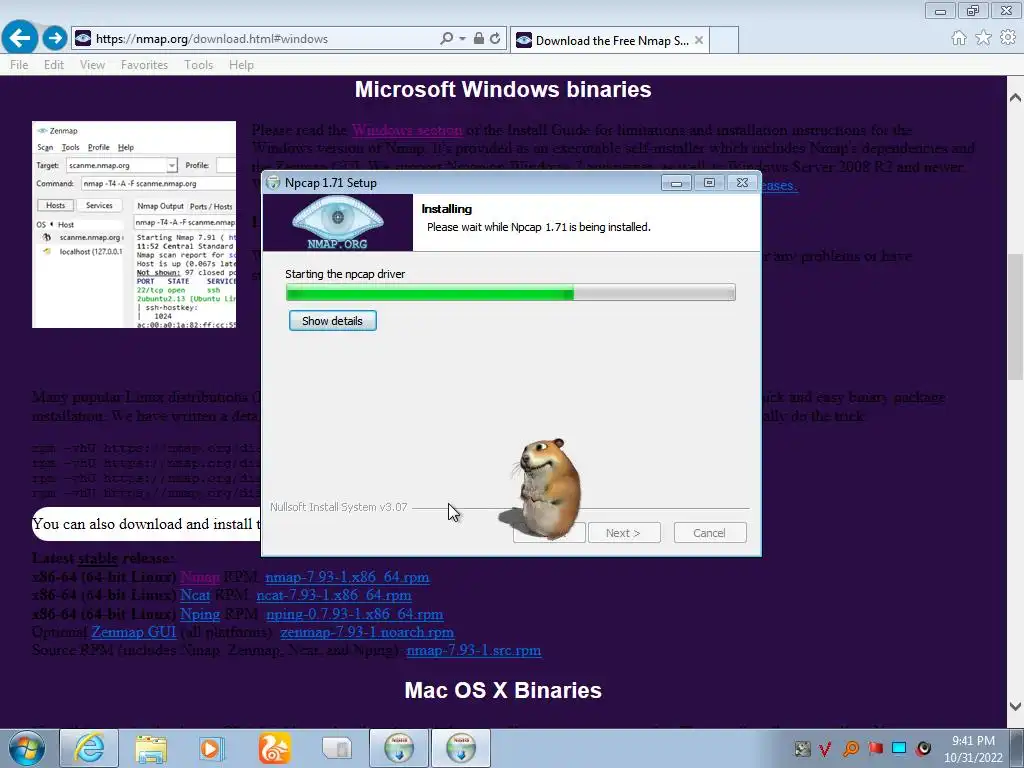The image size is (1024, 768).
Task: Click the 'Starting the npcap driver' status text
Action: point(345,274)
